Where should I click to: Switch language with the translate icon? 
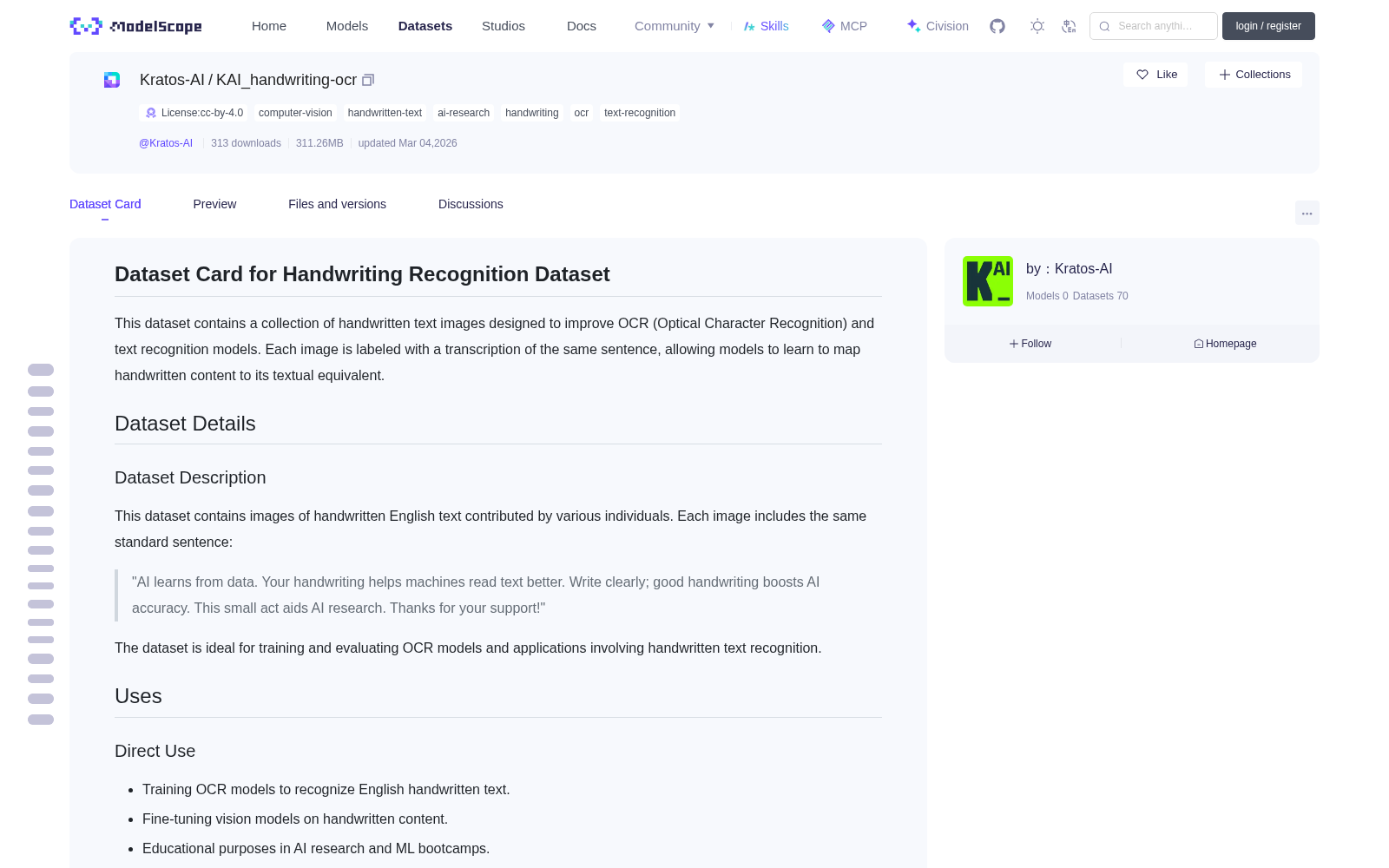[1069, 26]
